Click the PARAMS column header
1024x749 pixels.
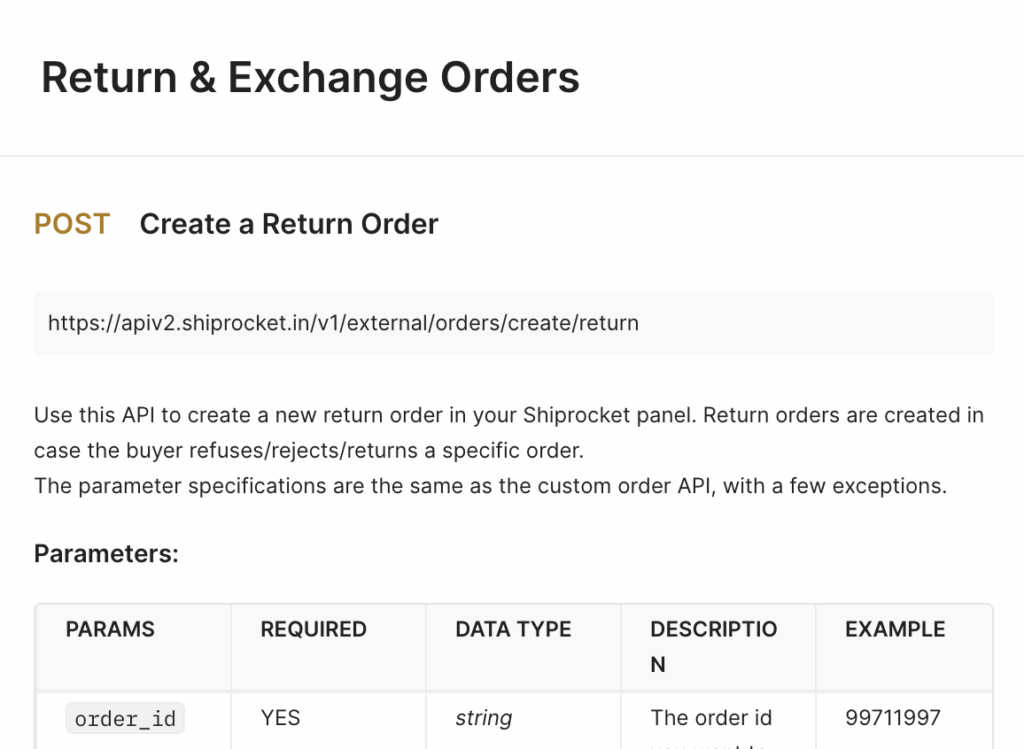110,630
